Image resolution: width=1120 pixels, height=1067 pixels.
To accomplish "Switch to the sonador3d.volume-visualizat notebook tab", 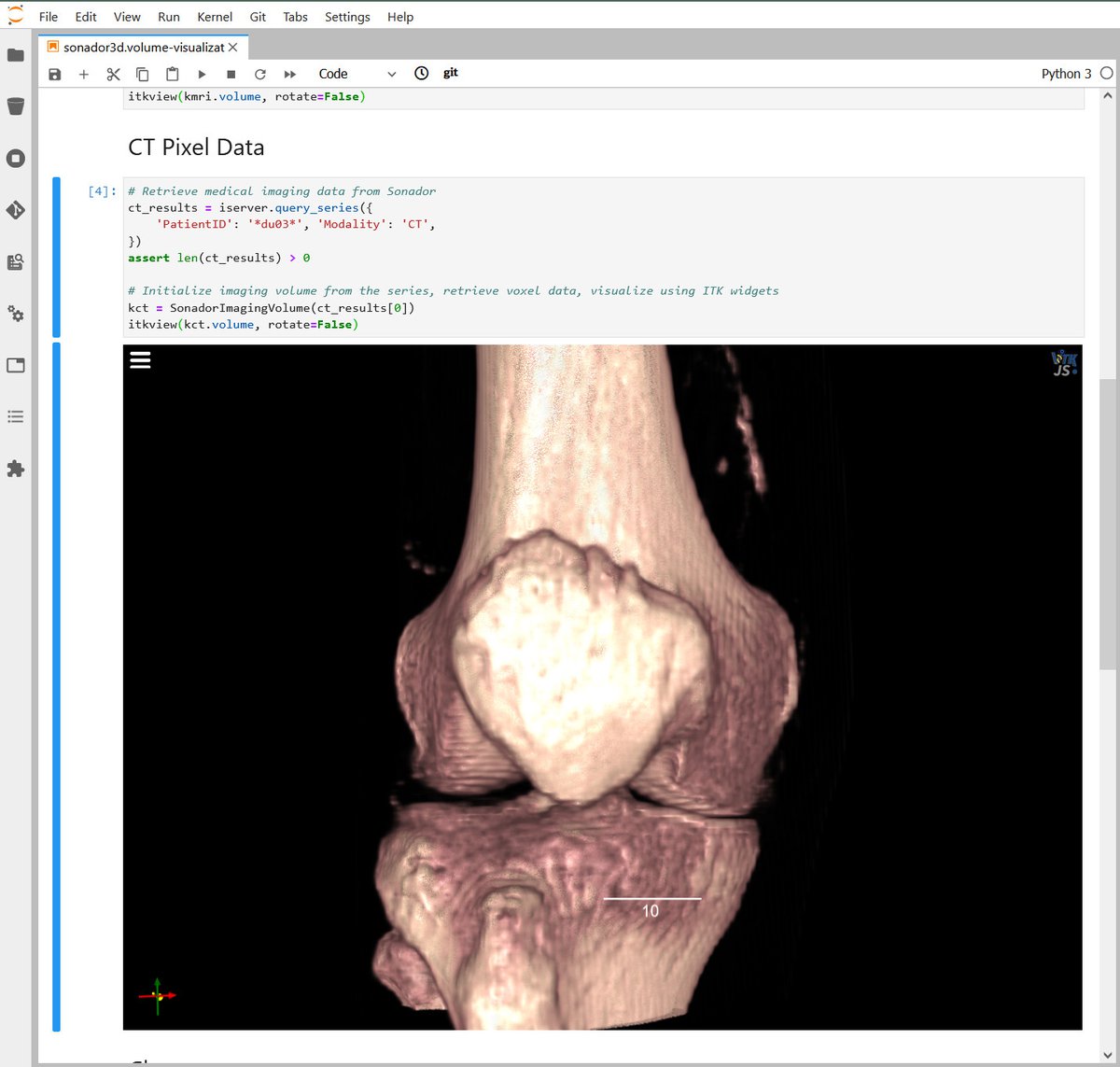I will point(145,47).
